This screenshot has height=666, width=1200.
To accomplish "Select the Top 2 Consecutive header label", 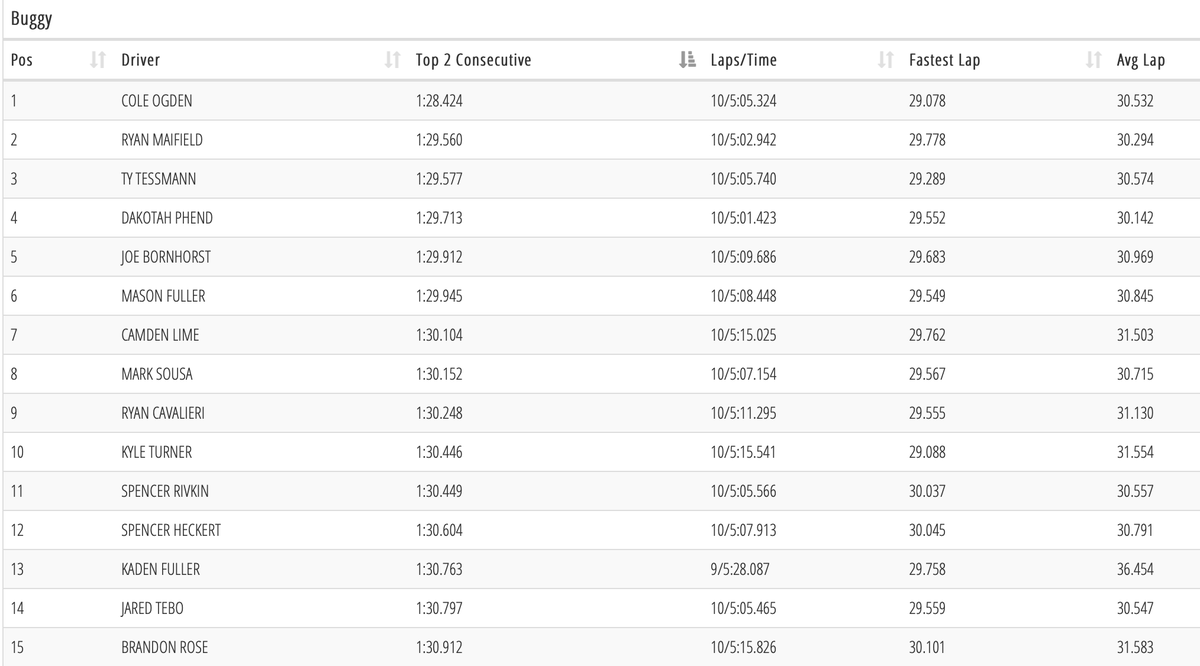I will point(473,60).
